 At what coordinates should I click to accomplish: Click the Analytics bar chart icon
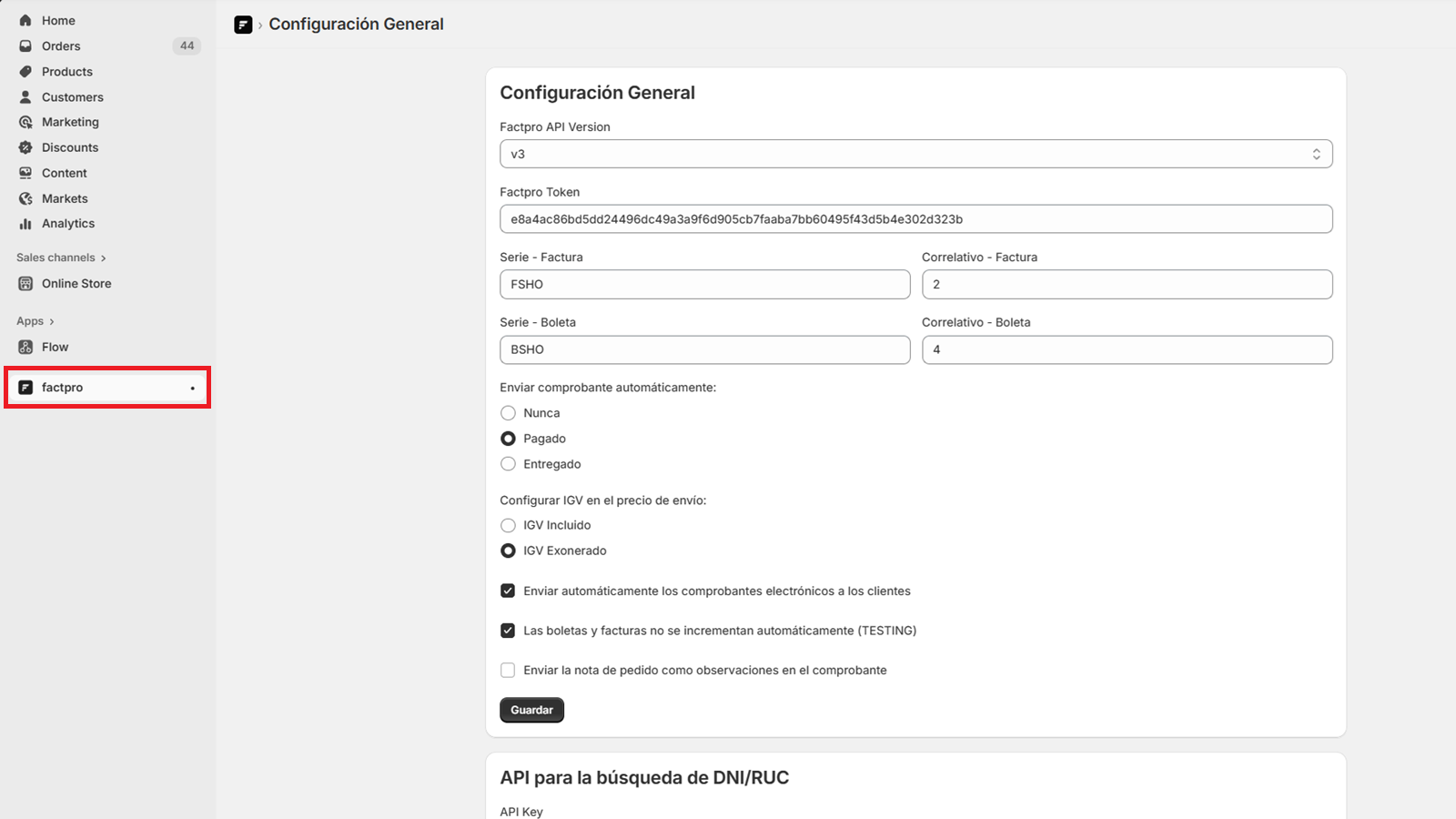click(x=25, y=224)
